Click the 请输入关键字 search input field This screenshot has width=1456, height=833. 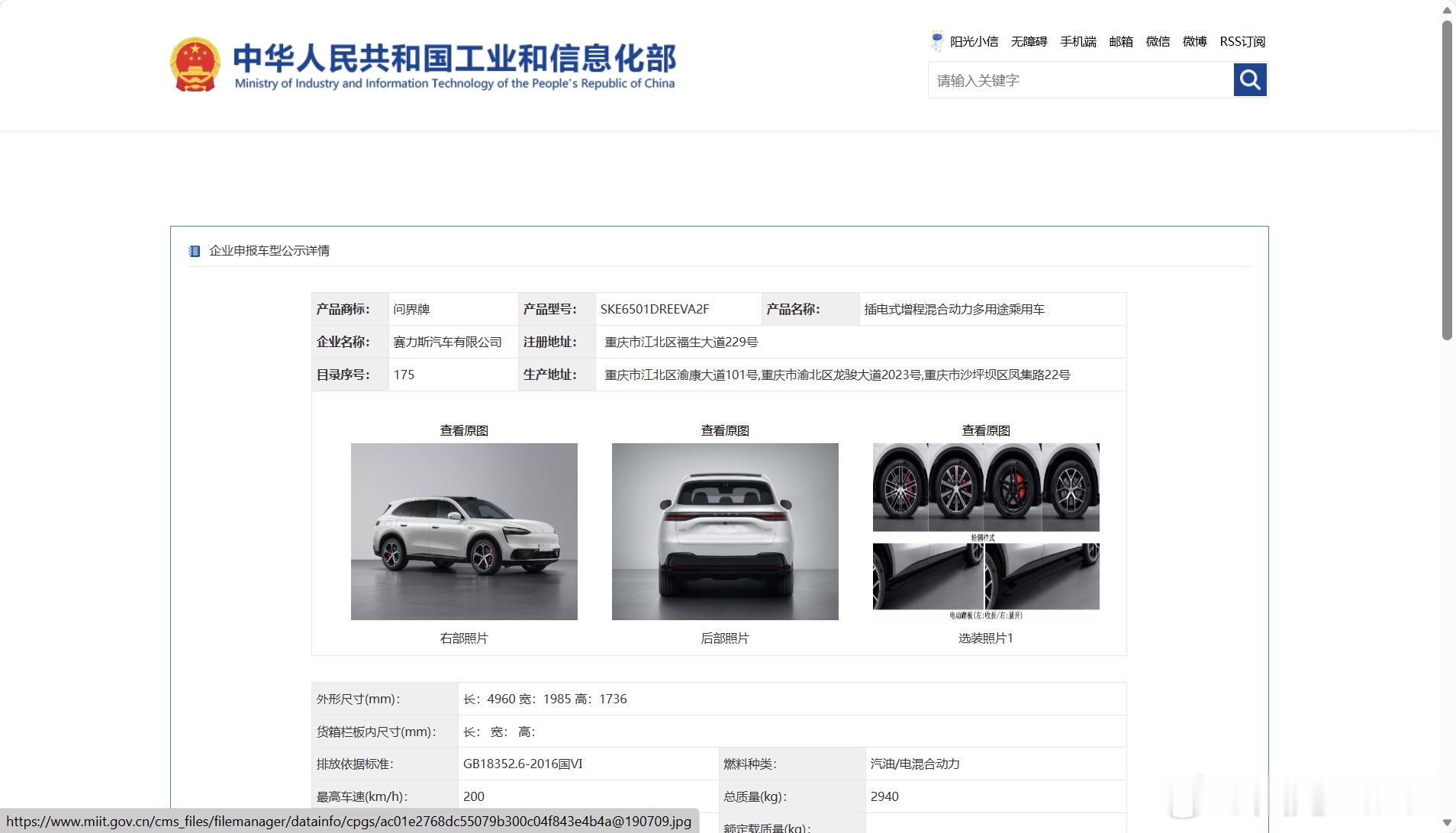coord(1068,80)
